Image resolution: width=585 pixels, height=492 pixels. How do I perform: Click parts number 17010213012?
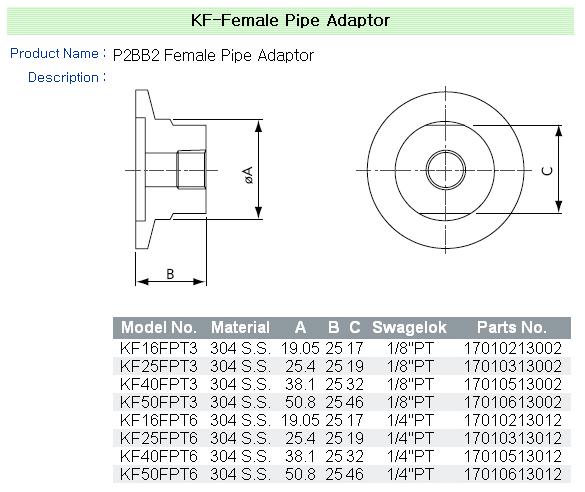(513, 420)
